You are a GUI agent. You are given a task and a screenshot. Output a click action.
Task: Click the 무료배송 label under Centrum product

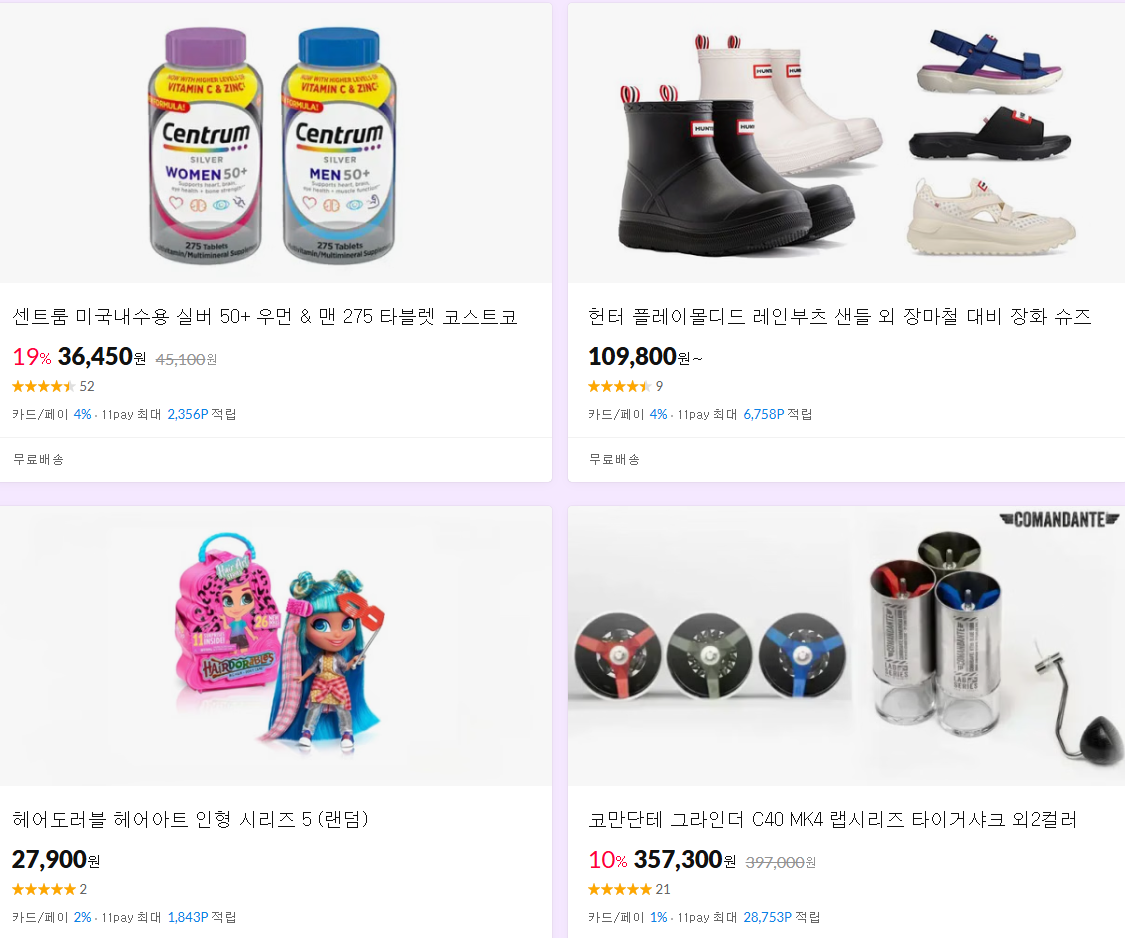click(x=39, y=459)
